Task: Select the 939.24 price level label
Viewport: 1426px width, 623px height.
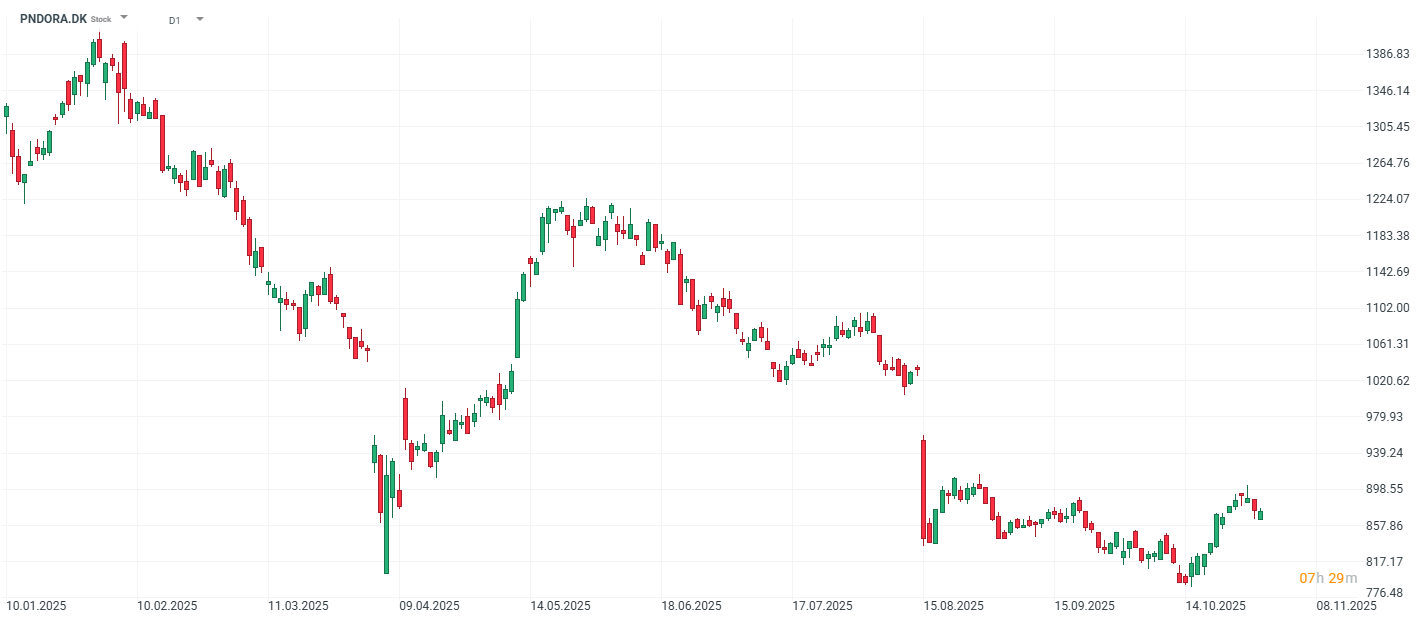Action: pyautogui.click(x=1389, y=453)
